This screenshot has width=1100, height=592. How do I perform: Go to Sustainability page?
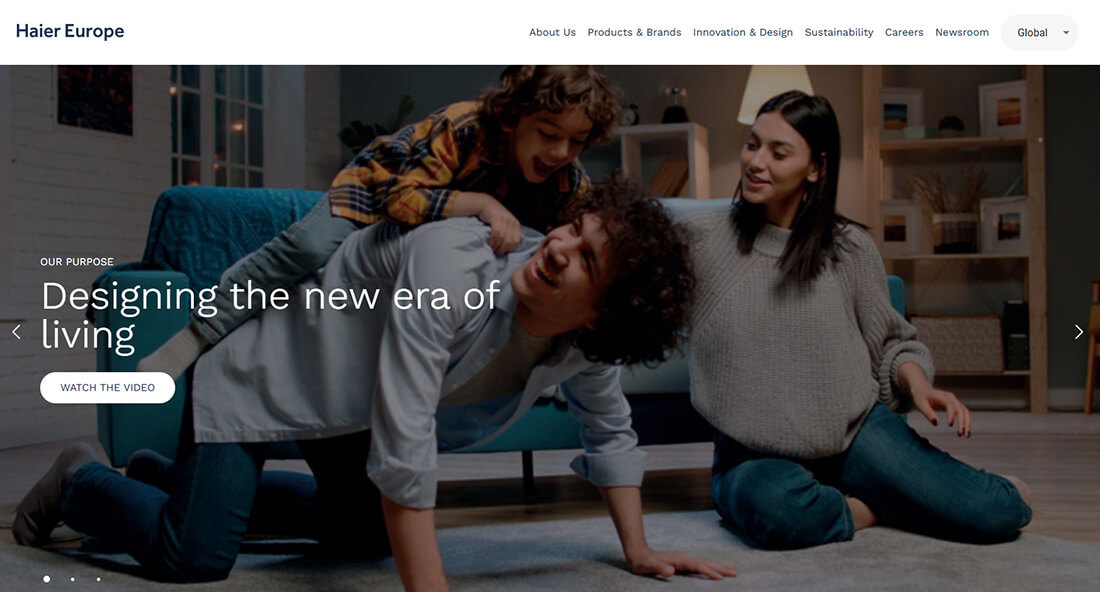point(839,32)
